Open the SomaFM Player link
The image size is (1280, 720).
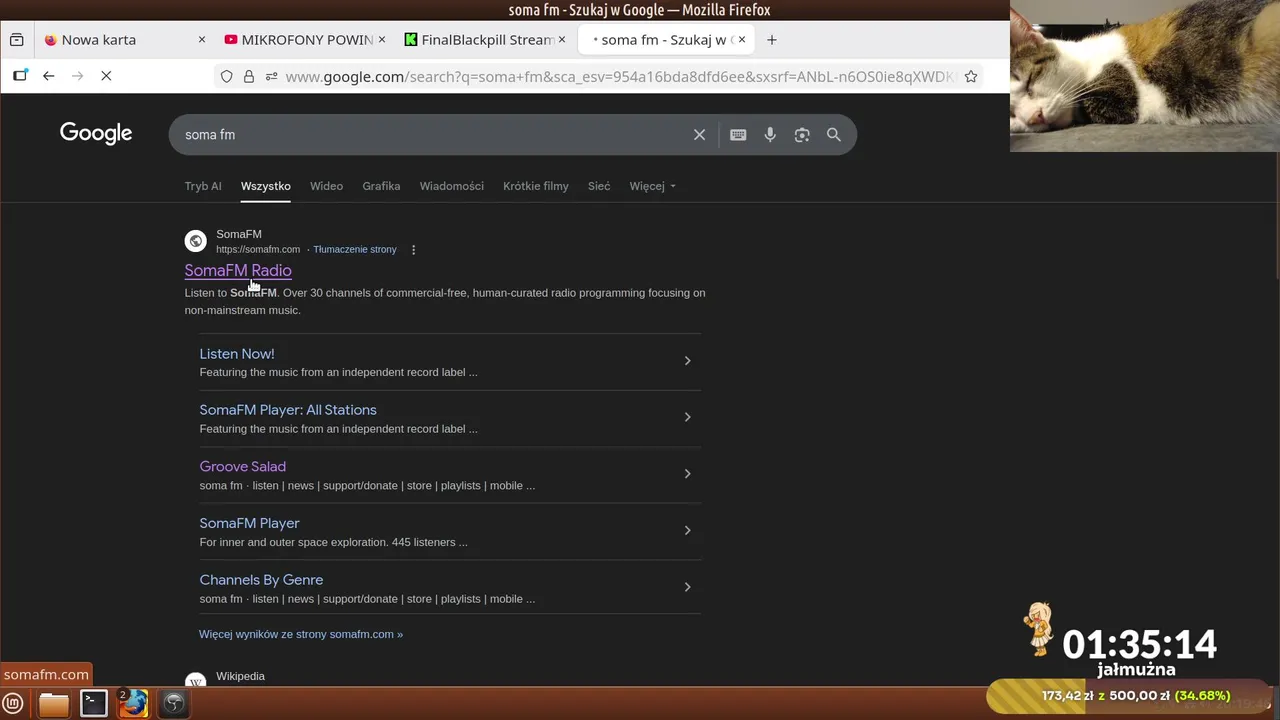[x=249, y=523]
